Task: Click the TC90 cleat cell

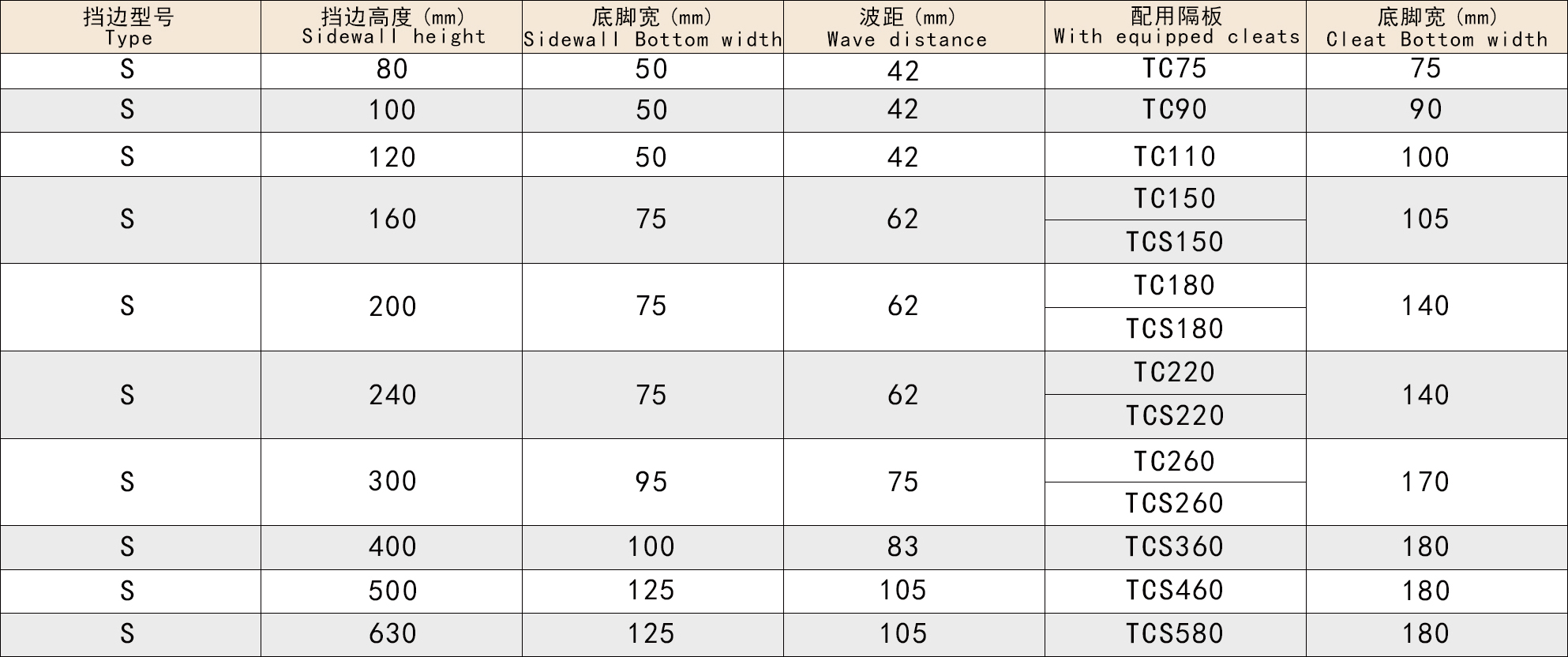Action: pyautogui.click(x=1175, y=110)
